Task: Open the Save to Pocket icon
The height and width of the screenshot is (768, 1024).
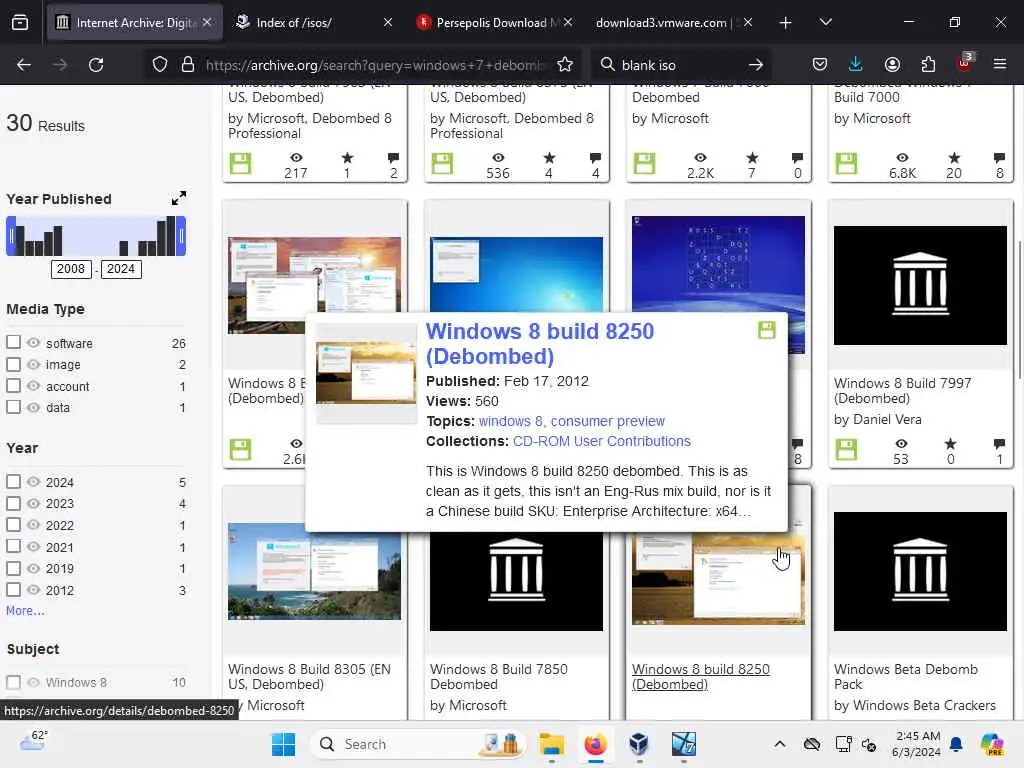Action: coord(820,65)
